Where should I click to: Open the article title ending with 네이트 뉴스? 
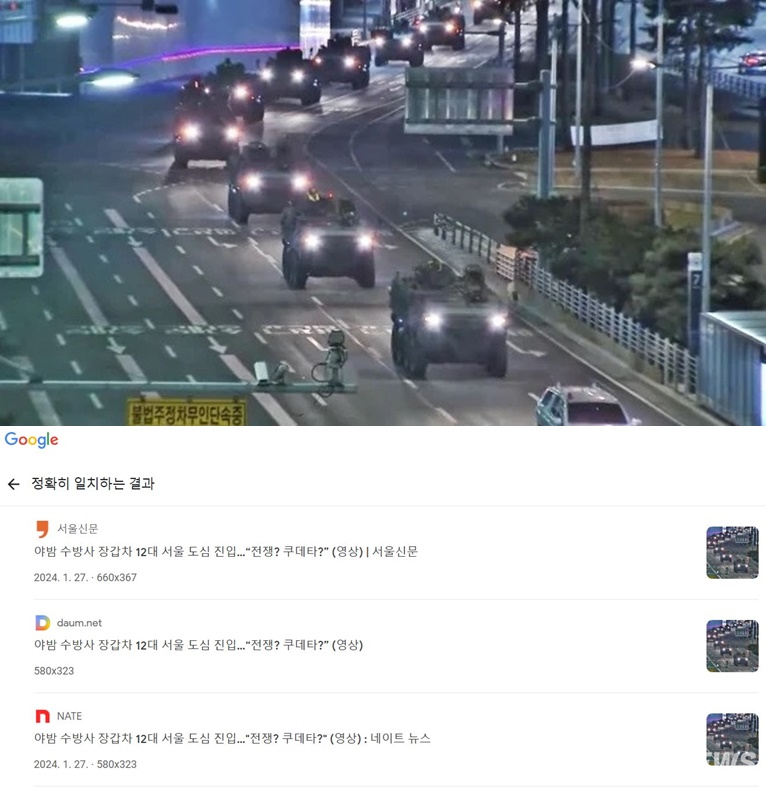point(232,739)
